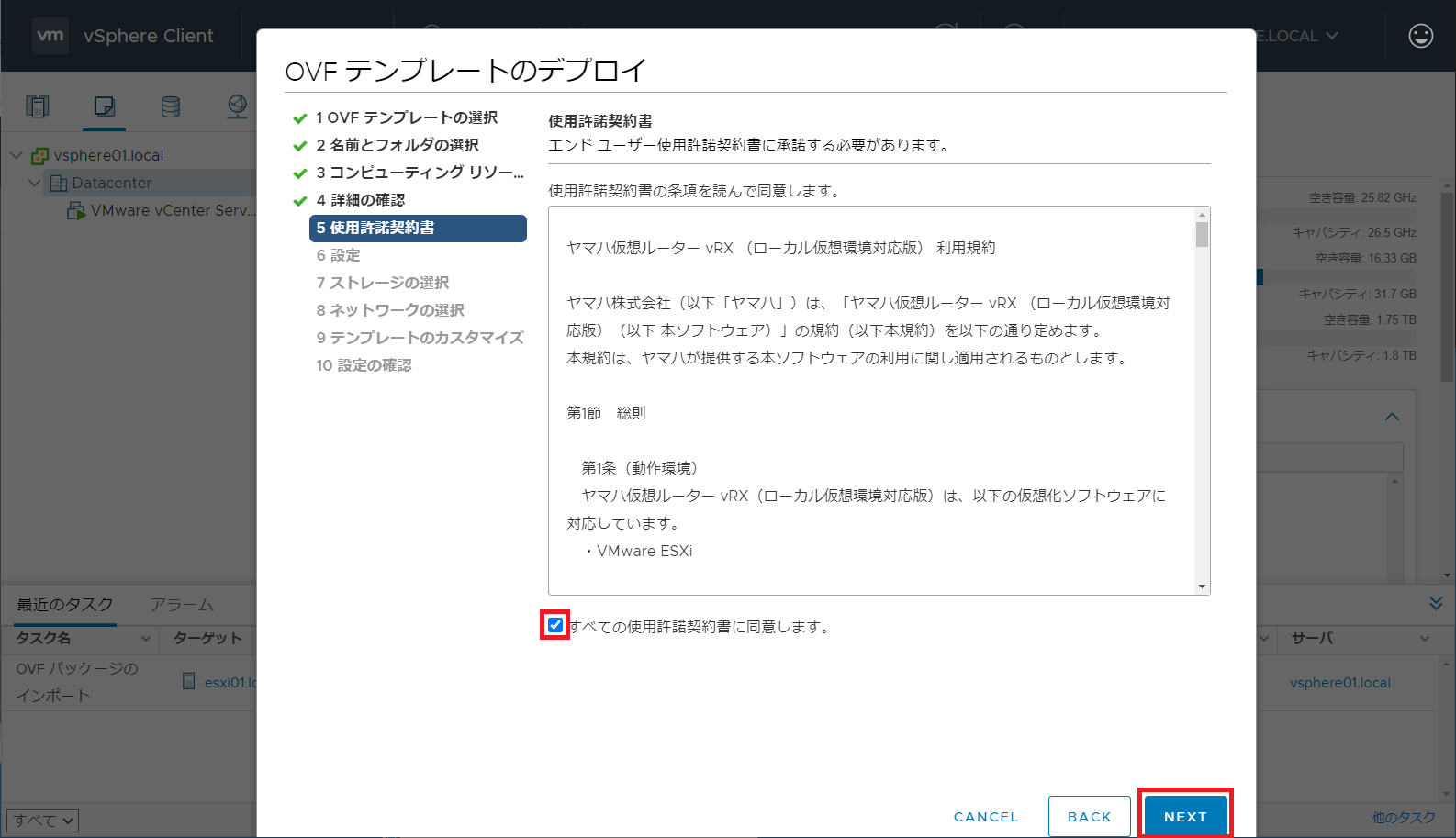Open the Hosts and Clusters view icon

pyautogui.click(x=38, y=106)
